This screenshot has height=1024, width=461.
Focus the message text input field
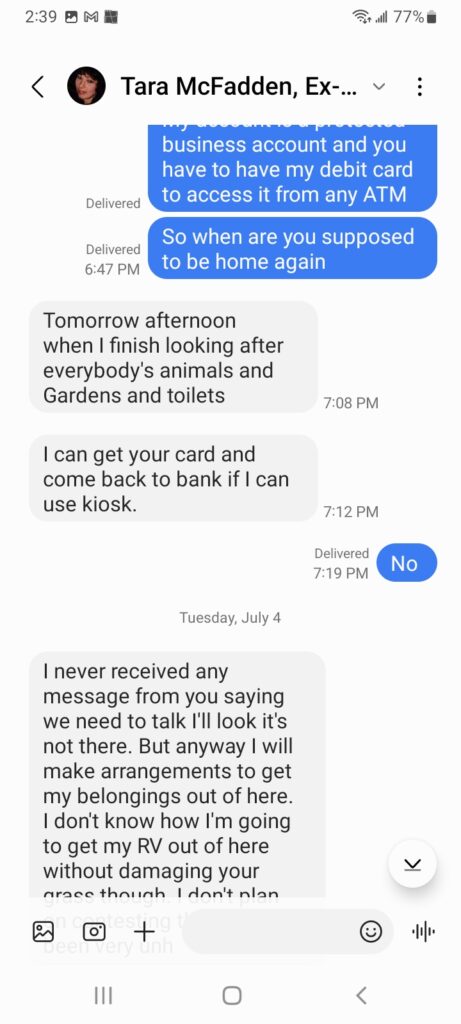tap(268, 932)
